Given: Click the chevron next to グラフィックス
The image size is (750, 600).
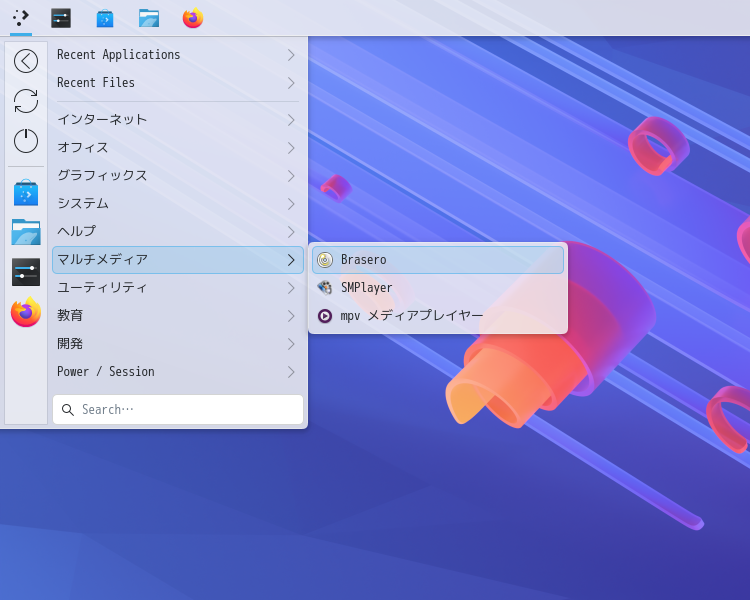Looking at the screenshot, I should [291, 176].
